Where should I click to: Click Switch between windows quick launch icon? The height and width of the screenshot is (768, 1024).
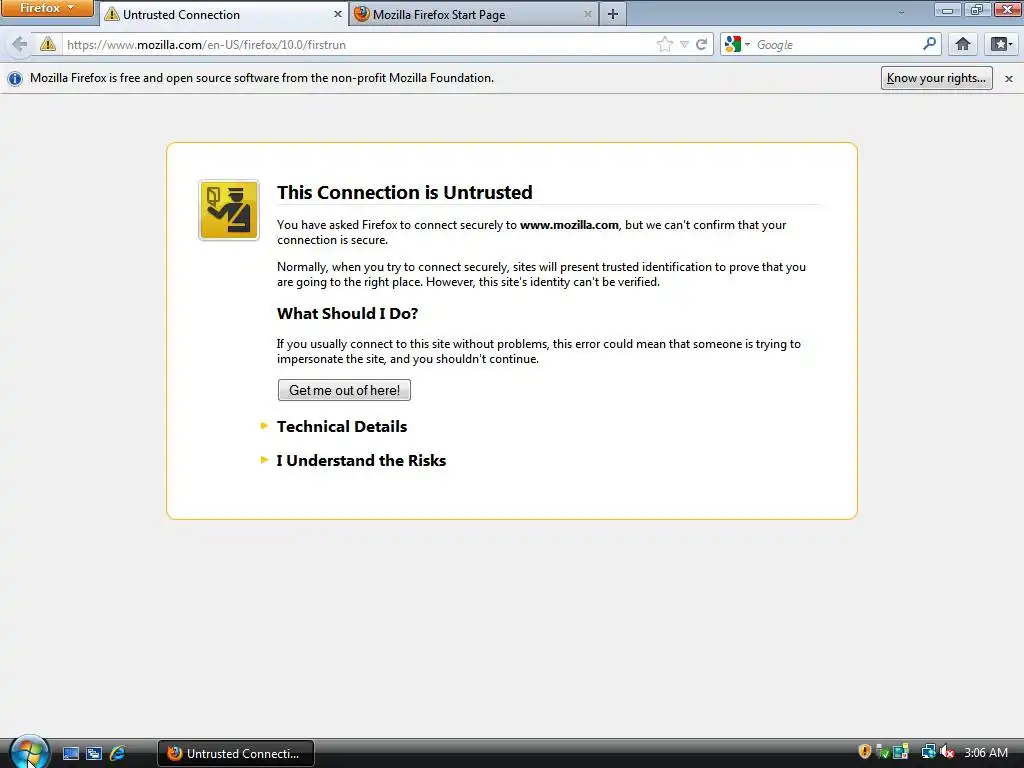(x=94, y=753)
